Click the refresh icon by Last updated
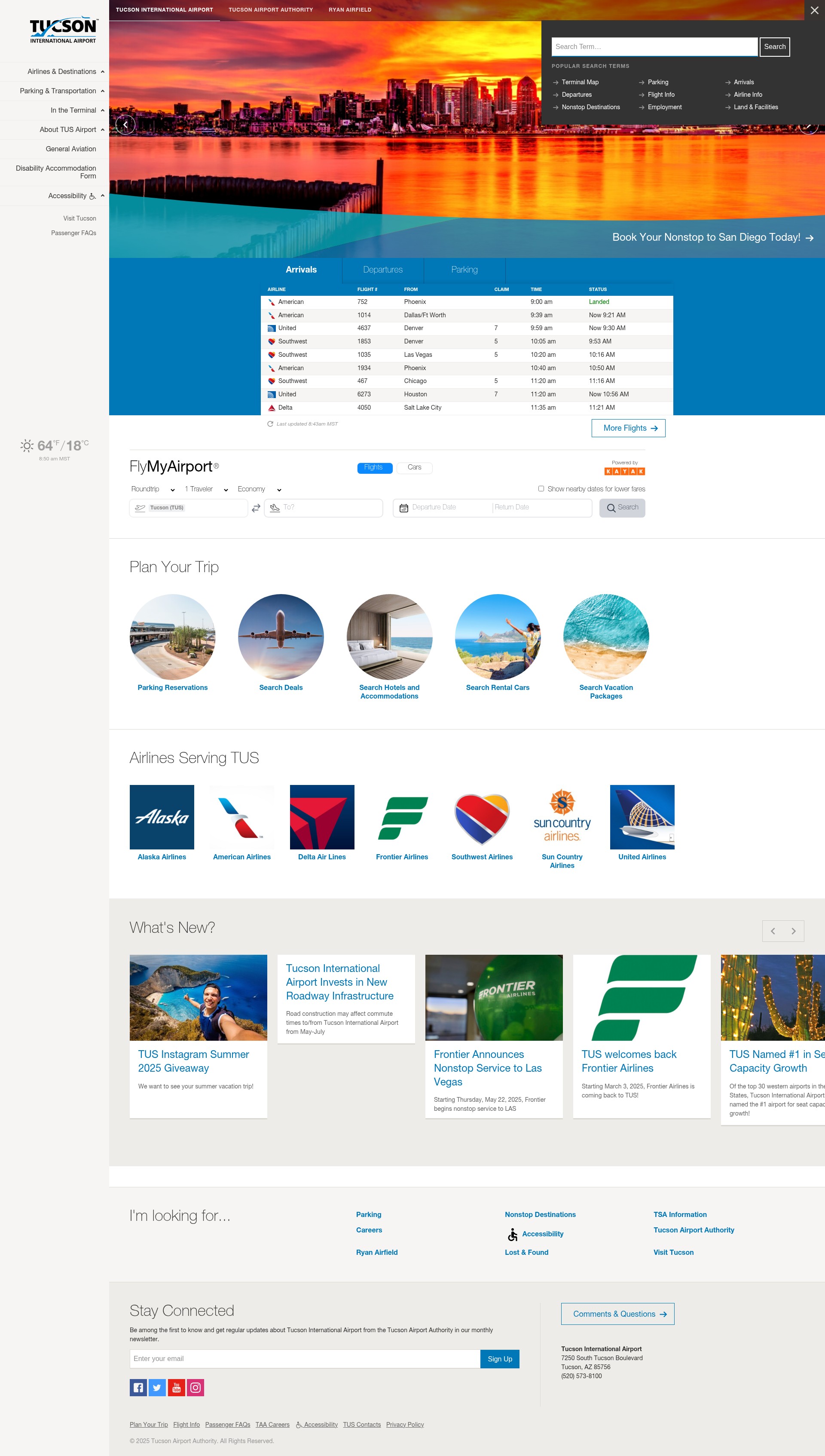The height and width of the screenshot is (1456, 825). tap(270, 424)
